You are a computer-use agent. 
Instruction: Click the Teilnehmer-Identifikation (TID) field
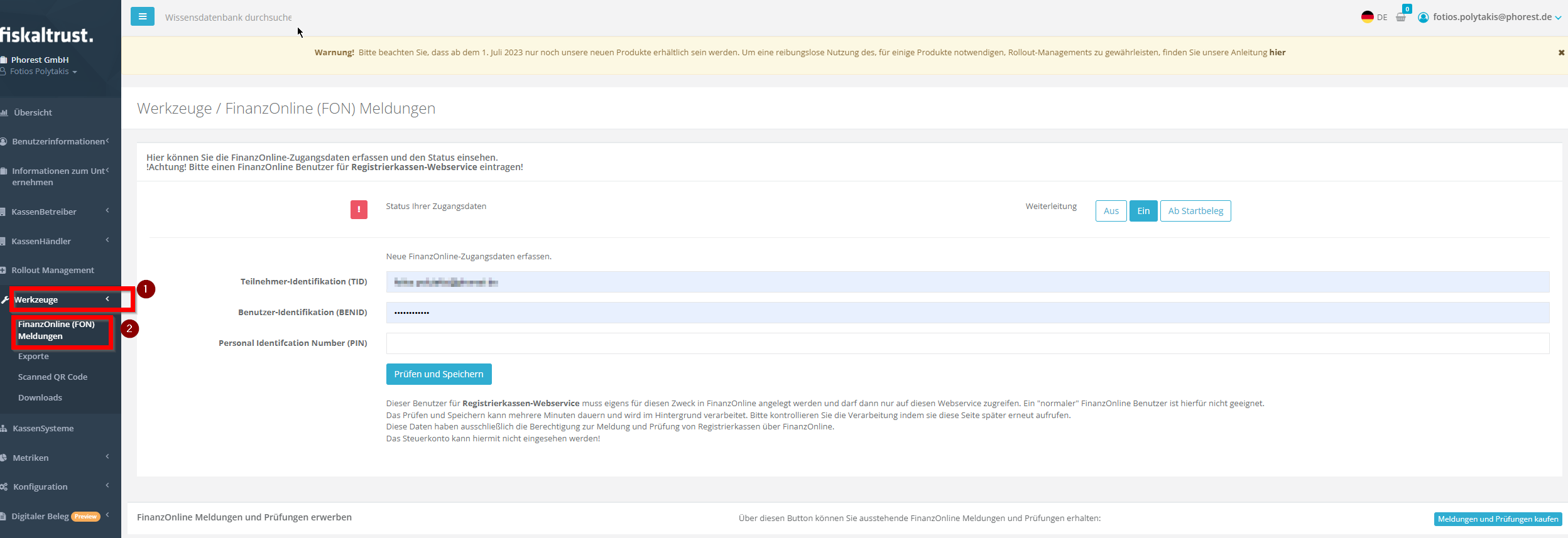coord(967,282)
